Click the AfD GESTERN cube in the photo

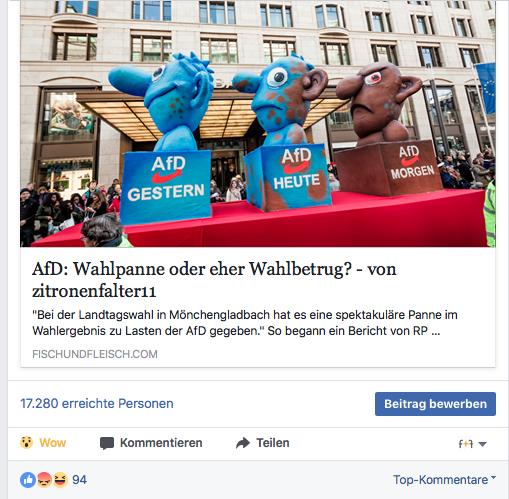166,187
